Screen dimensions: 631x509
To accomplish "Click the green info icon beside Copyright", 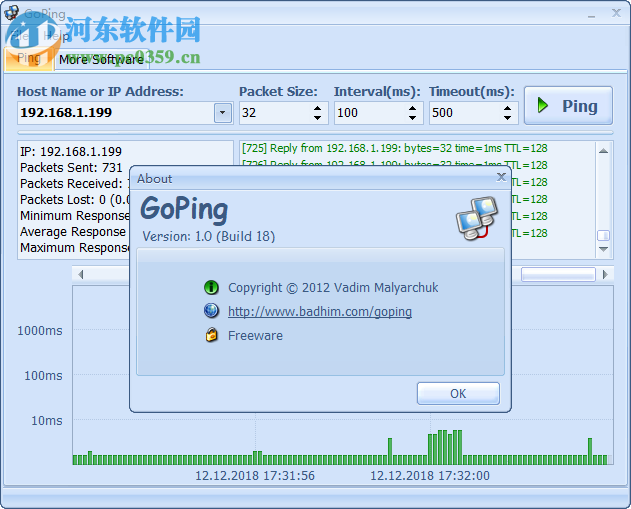I will coord(211,287).
